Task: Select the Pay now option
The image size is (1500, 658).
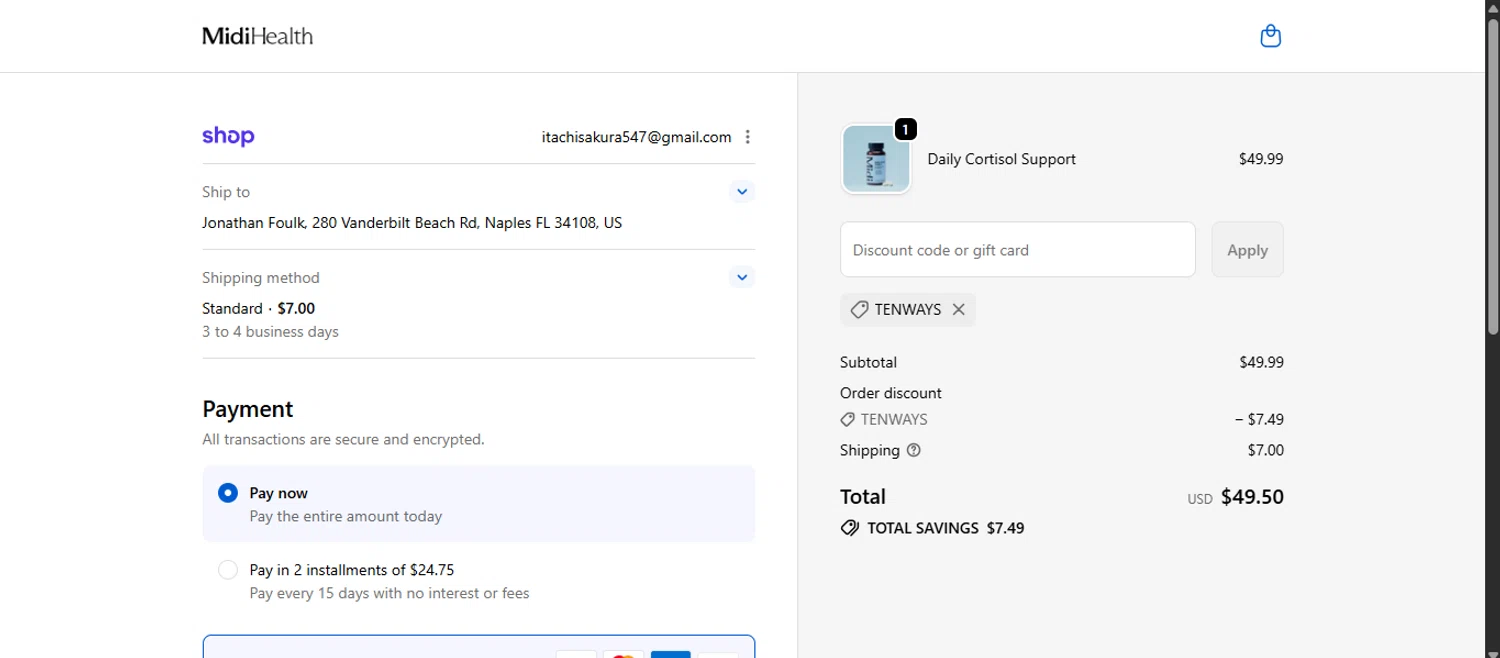Action: [x=228, y=493]
